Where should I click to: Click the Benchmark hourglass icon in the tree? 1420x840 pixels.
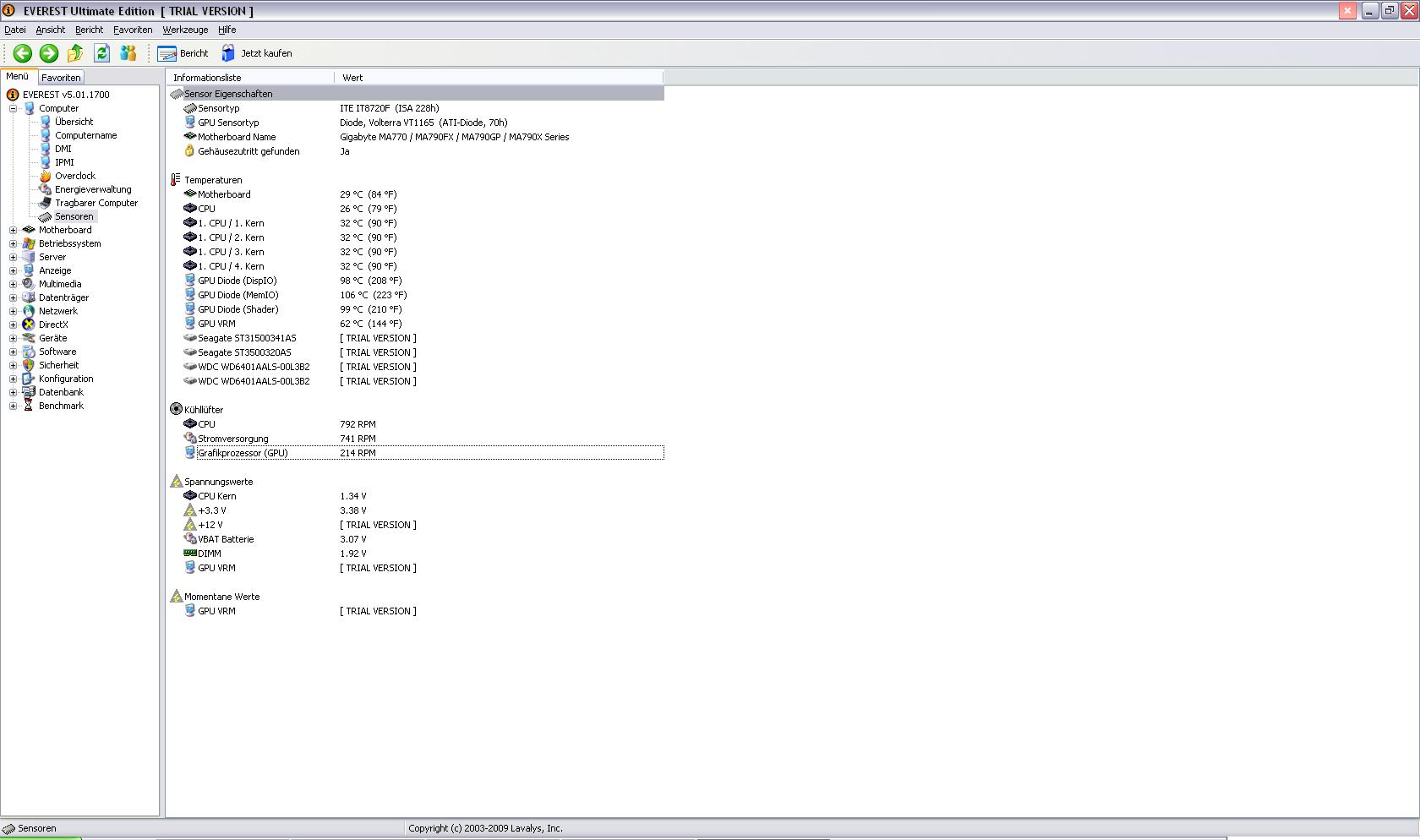click(29, 406)
